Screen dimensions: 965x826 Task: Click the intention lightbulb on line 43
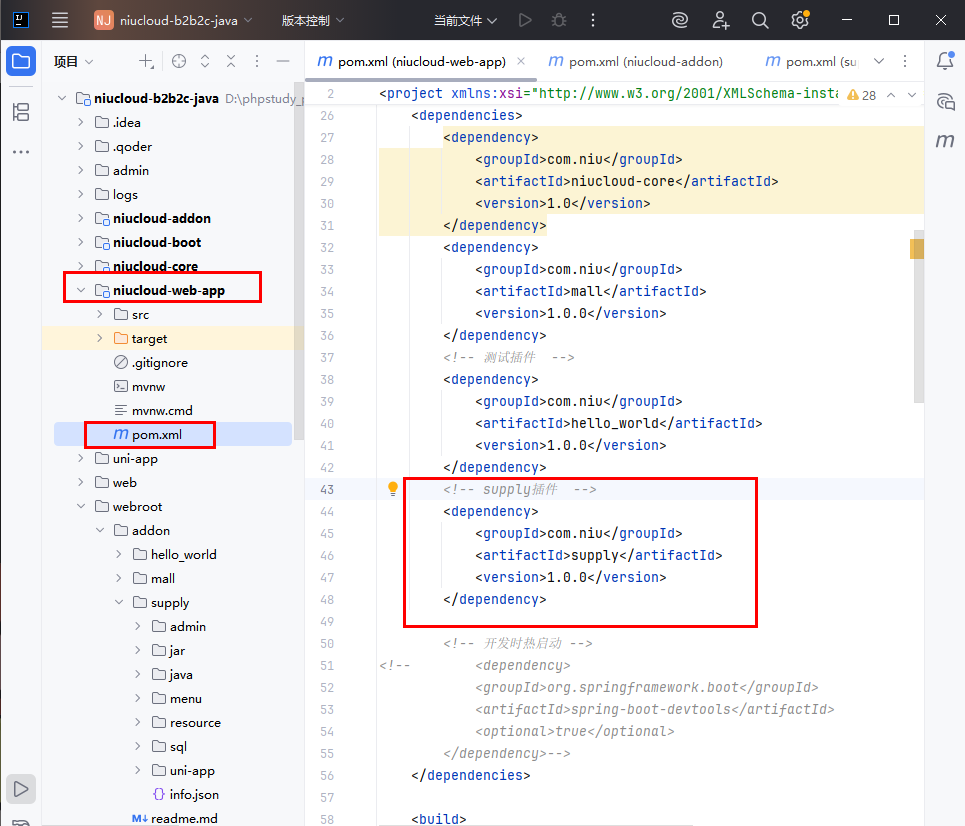coord(393,489)
